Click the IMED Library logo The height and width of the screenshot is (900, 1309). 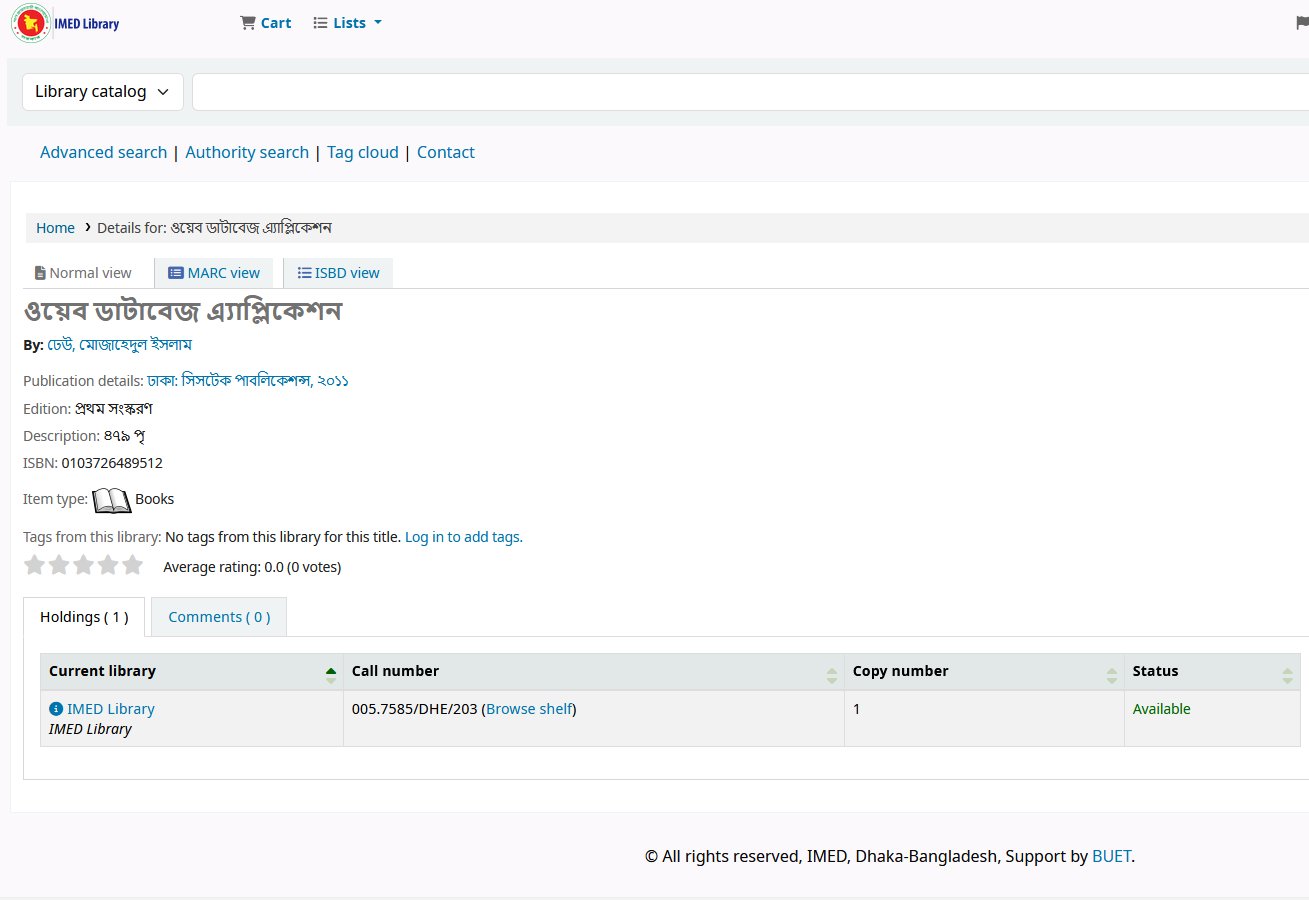65,23
